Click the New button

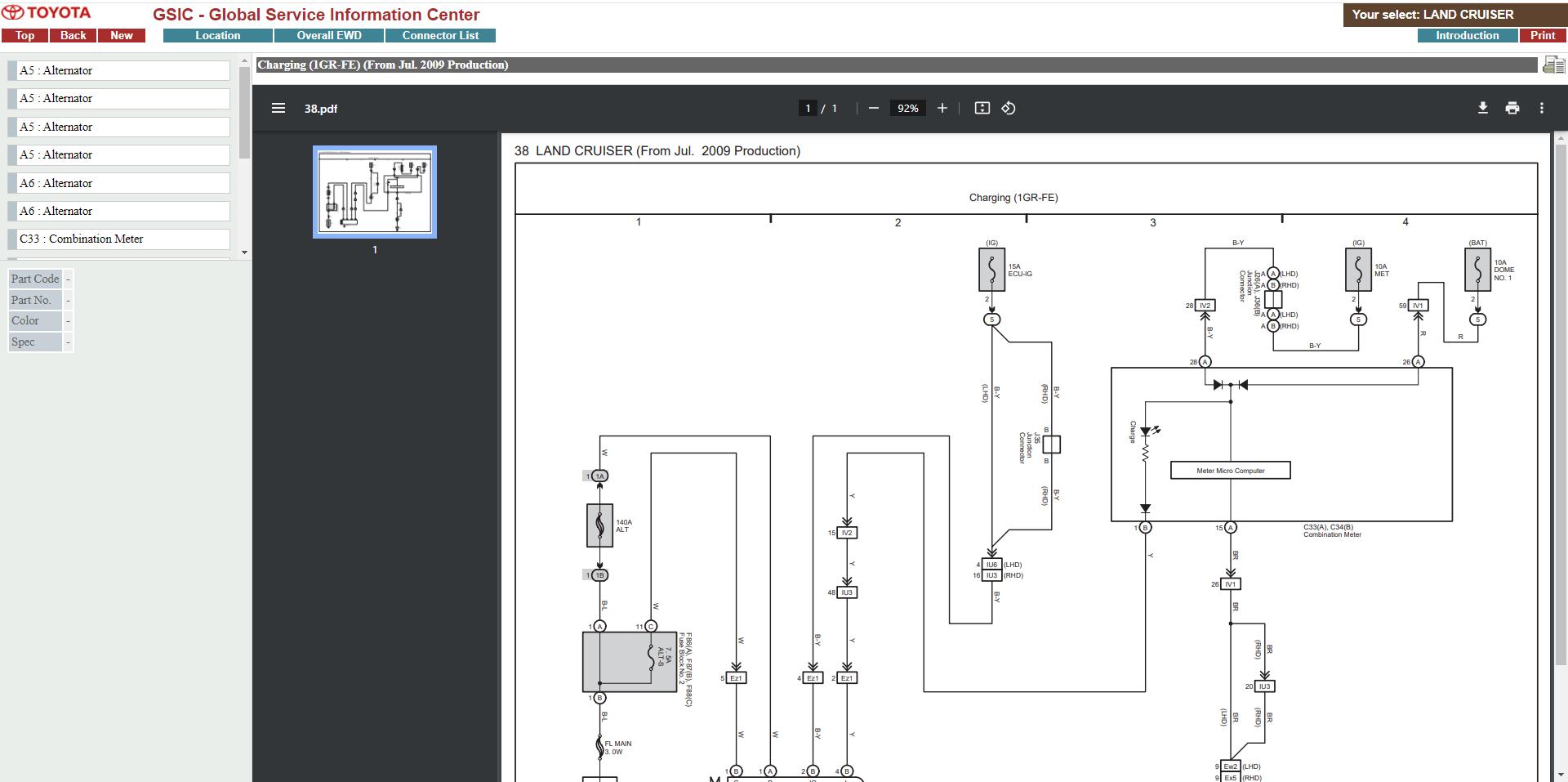122,35
